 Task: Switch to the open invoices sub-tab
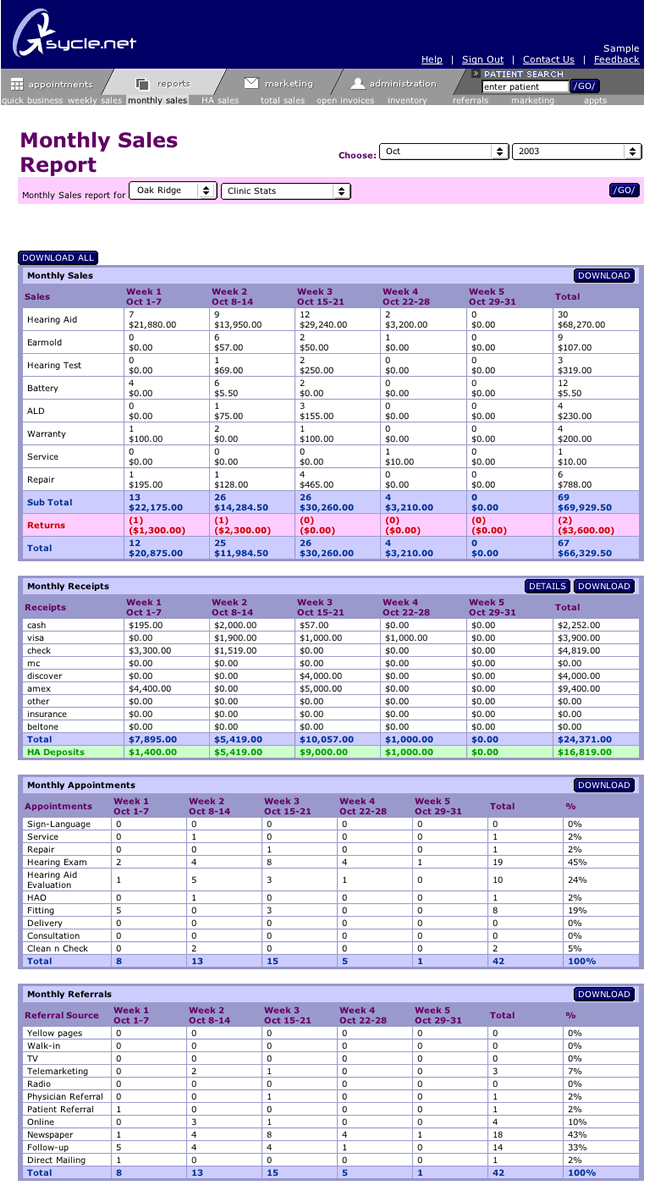(x=344, y=101)
